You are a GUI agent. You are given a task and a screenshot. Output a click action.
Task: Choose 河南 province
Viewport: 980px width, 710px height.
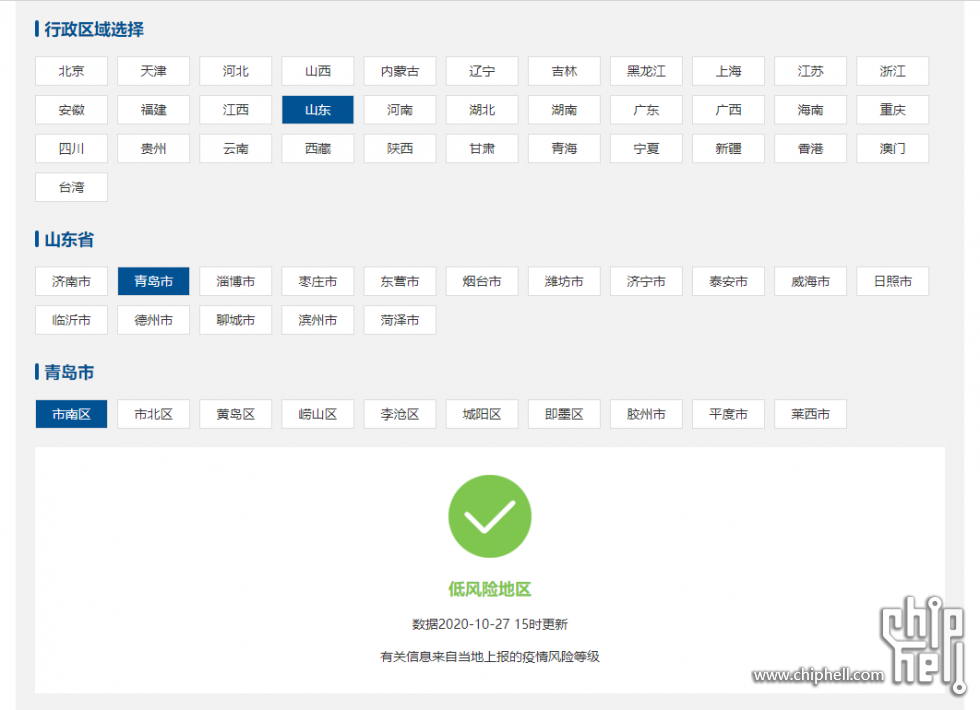(x=400, y=110)
